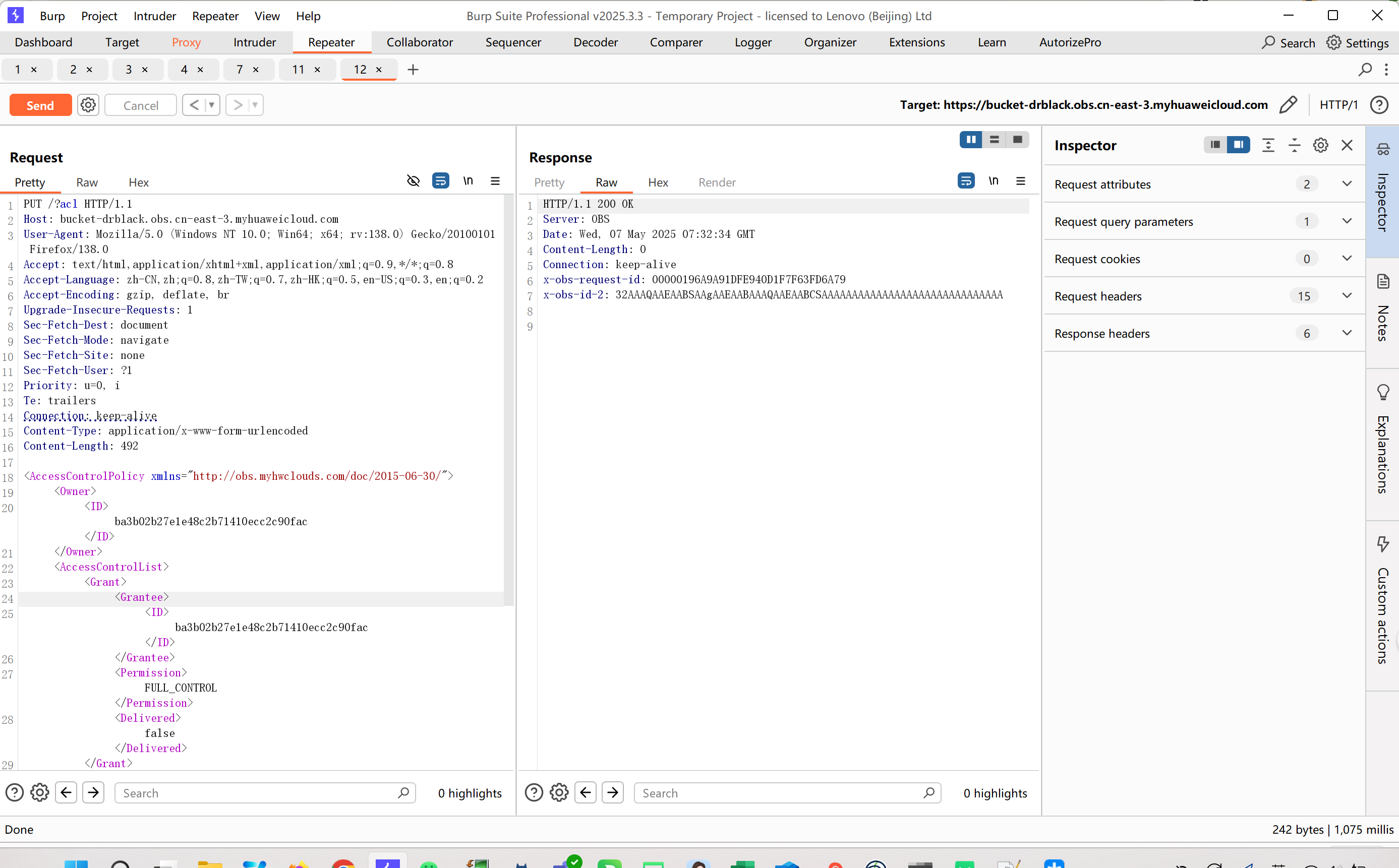
Task: Click the search magnifier in the Repeater tab bar
Action: pos(1365,70)
